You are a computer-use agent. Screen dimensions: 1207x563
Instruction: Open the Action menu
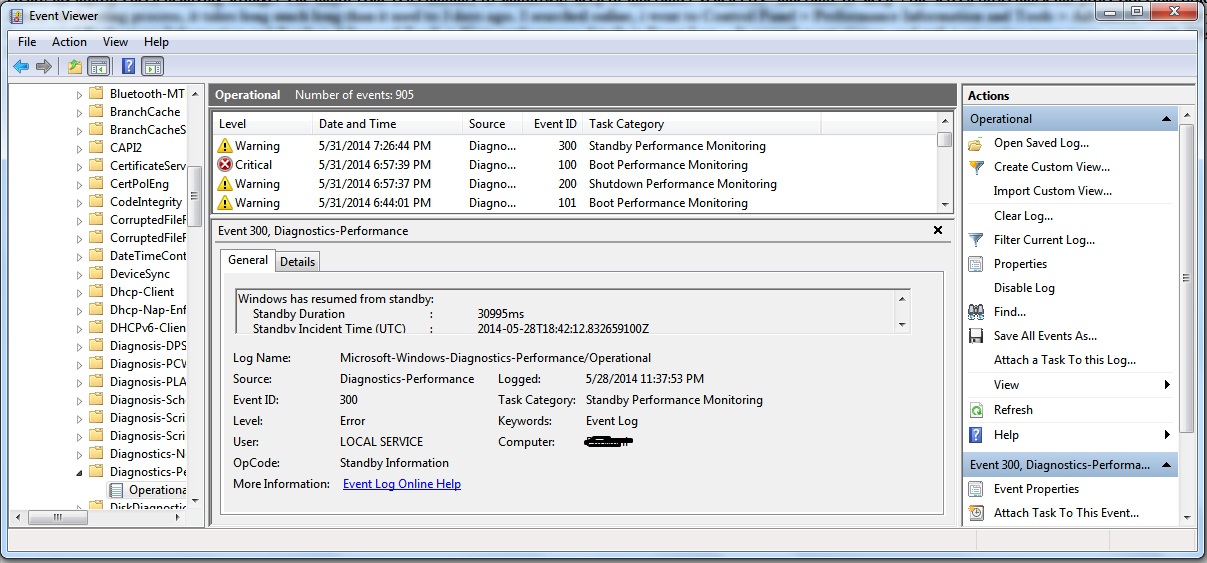70,42
